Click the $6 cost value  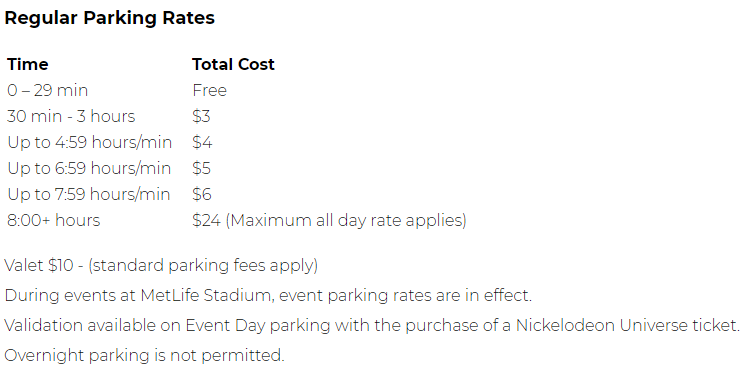coord(202,194)
